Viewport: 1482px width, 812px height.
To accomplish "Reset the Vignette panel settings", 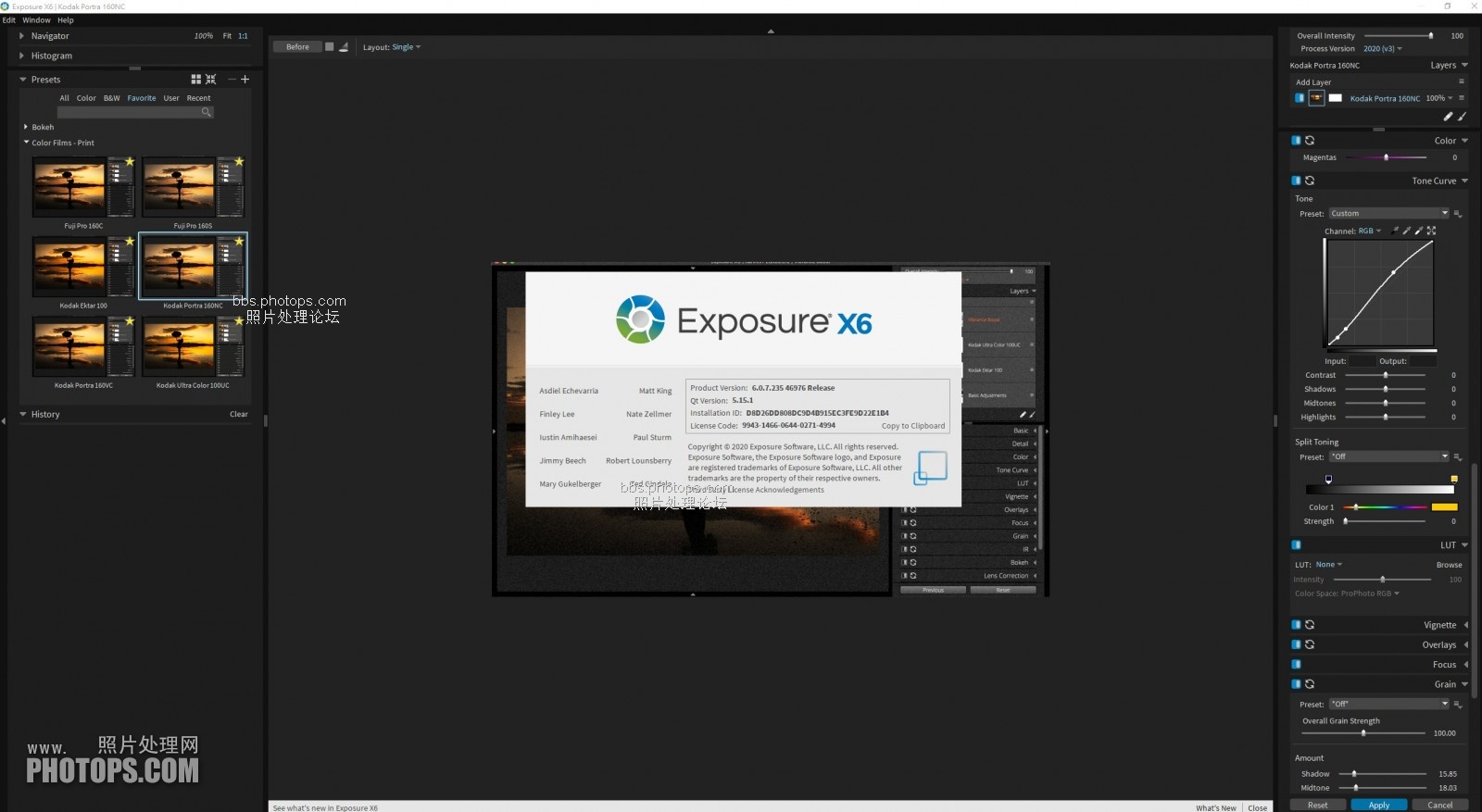I will point(1310,625).
